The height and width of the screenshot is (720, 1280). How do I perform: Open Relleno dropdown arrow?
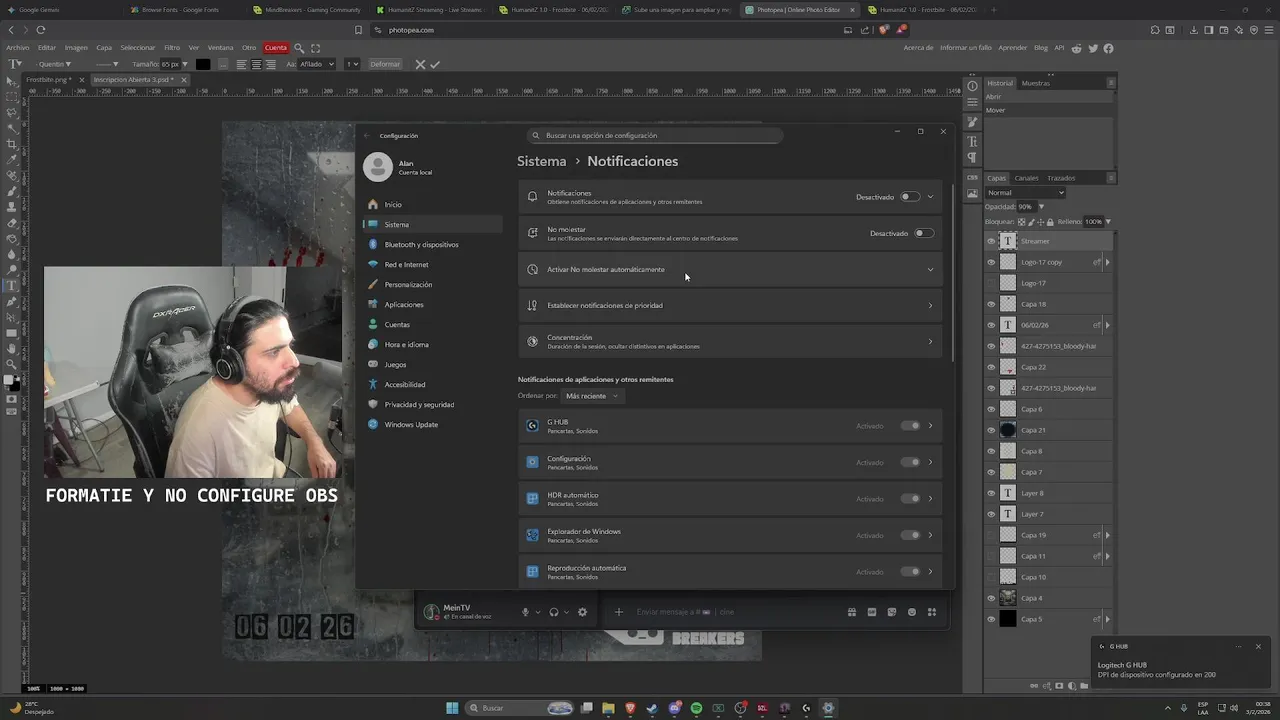[x=1108, y=221]
